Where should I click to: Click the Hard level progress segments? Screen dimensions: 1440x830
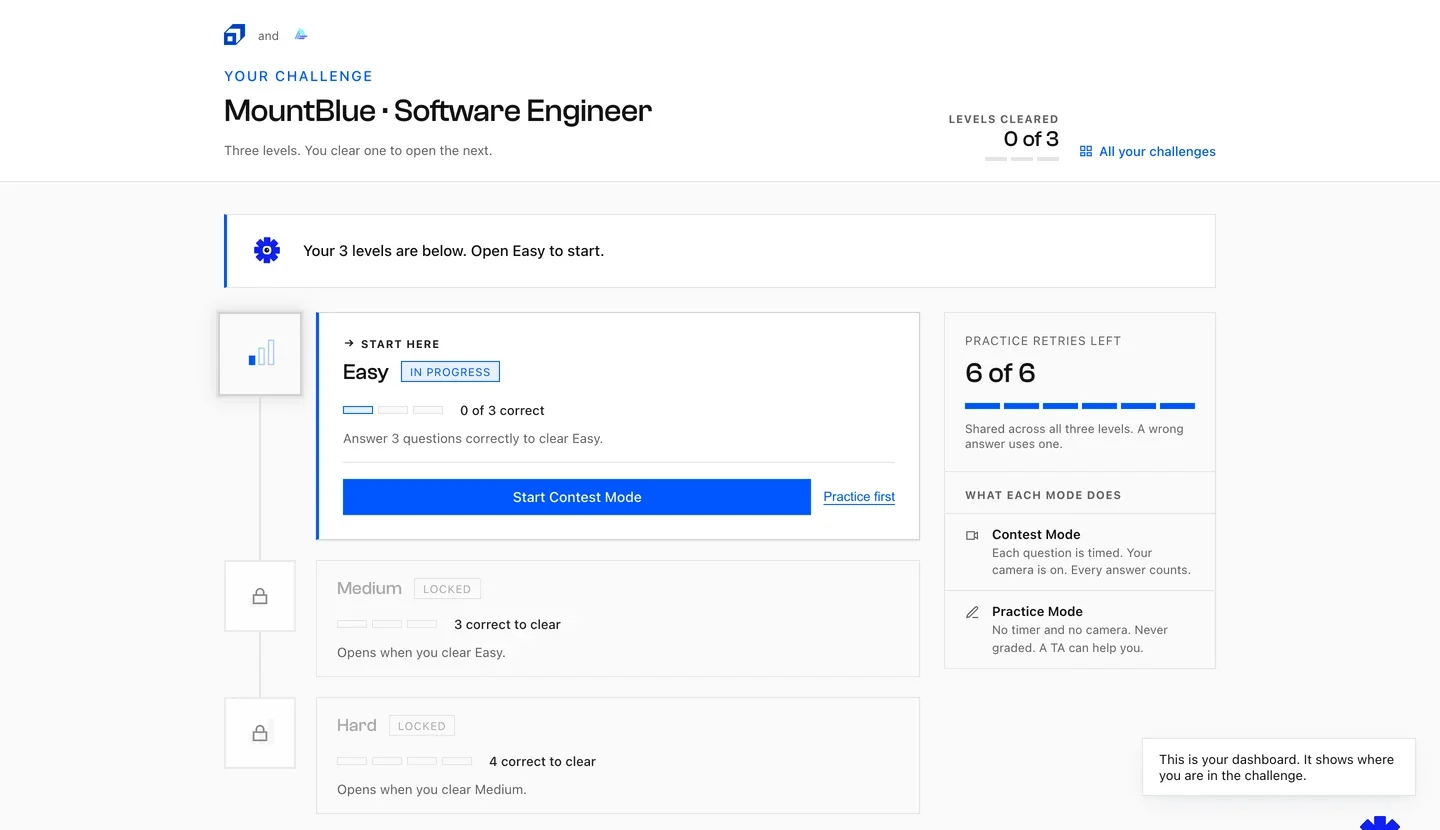(404, 761)
